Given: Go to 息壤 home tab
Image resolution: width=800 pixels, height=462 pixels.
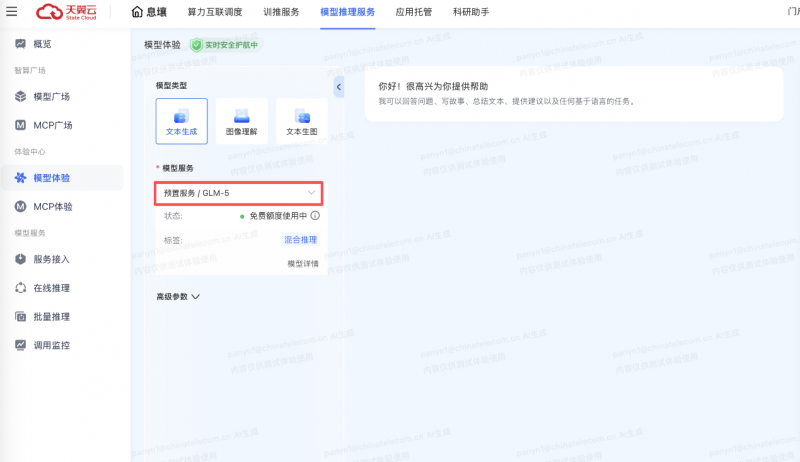Looking at the screenshot, I should 149,12.
